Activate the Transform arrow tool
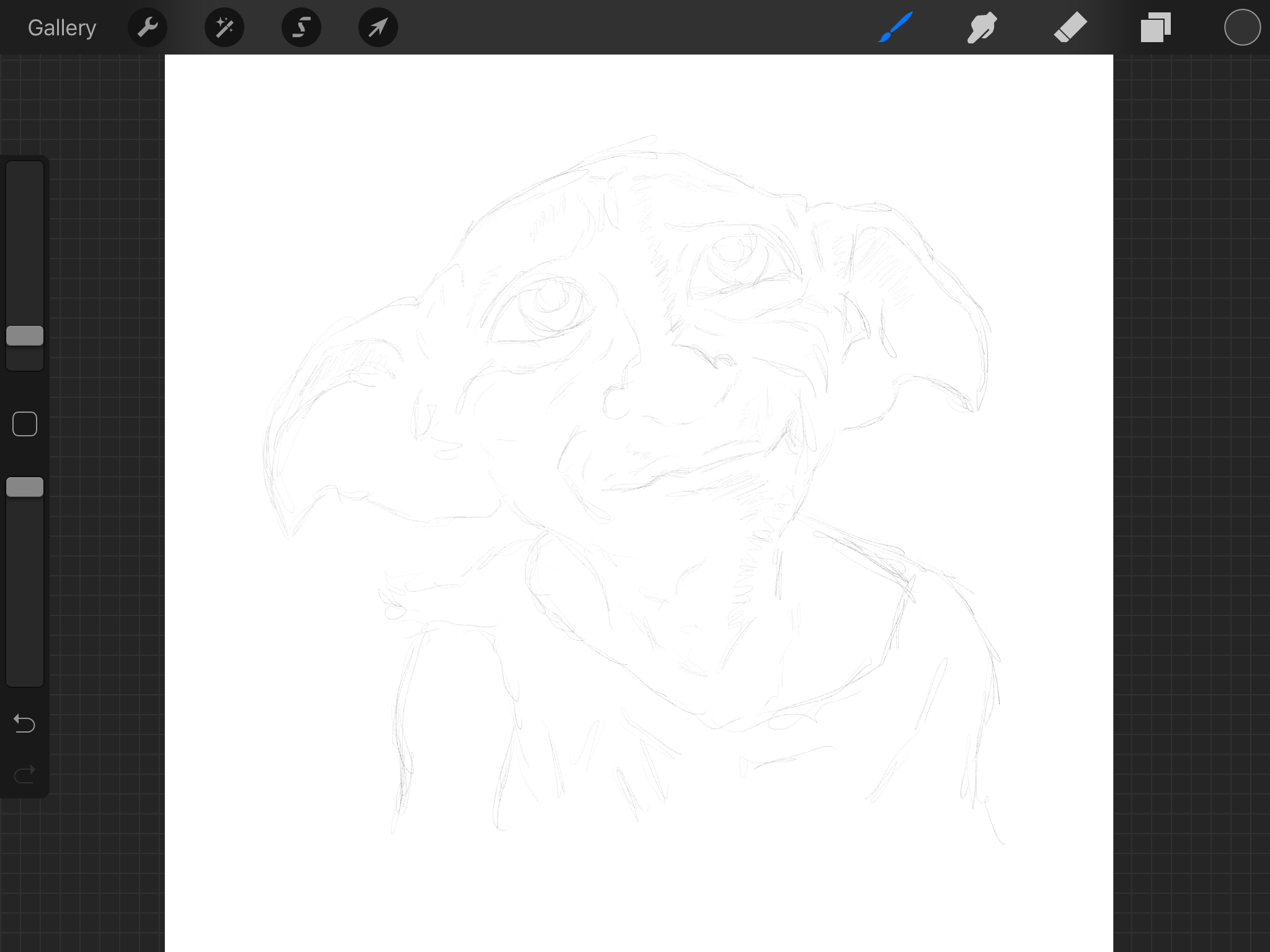 click(378, 27)
